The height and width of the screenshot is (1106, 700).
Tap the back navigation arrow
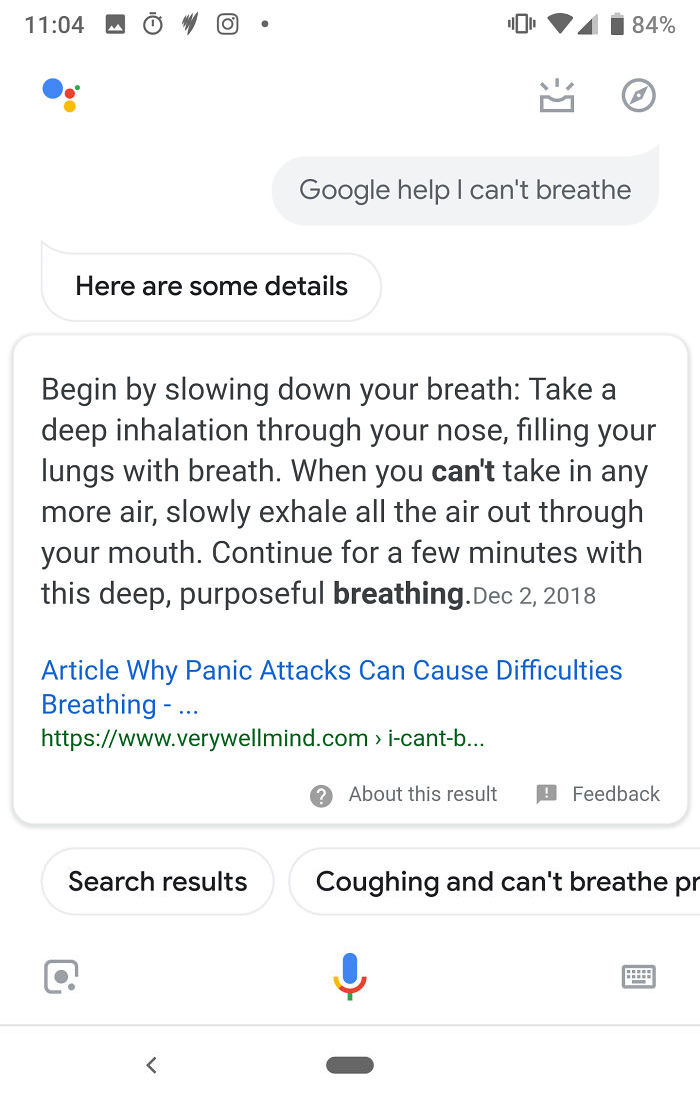tap(151, 1065)
